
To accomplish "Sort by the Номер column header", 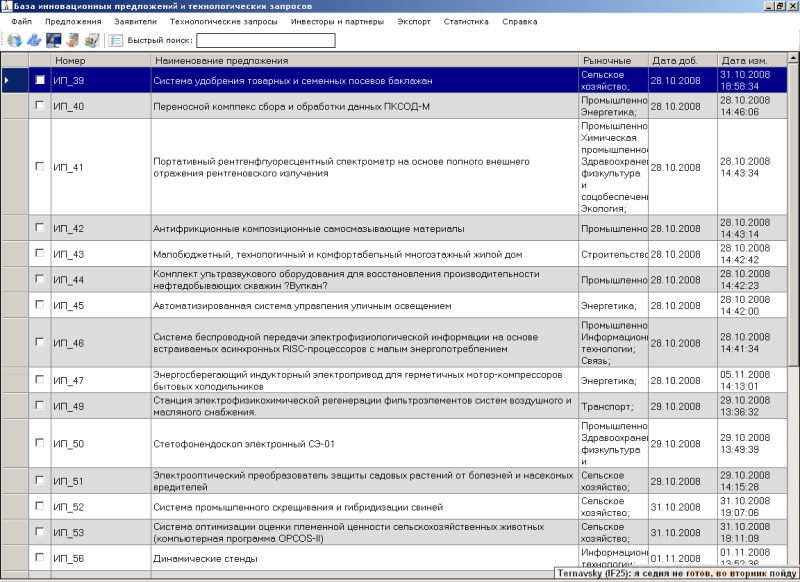I will pos(101,60).
